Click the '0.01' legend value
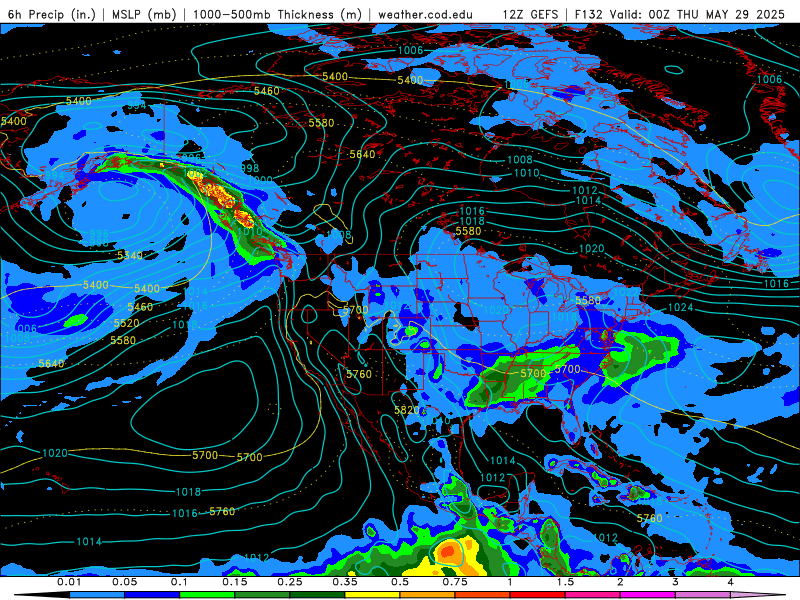 tap(69, 582)
